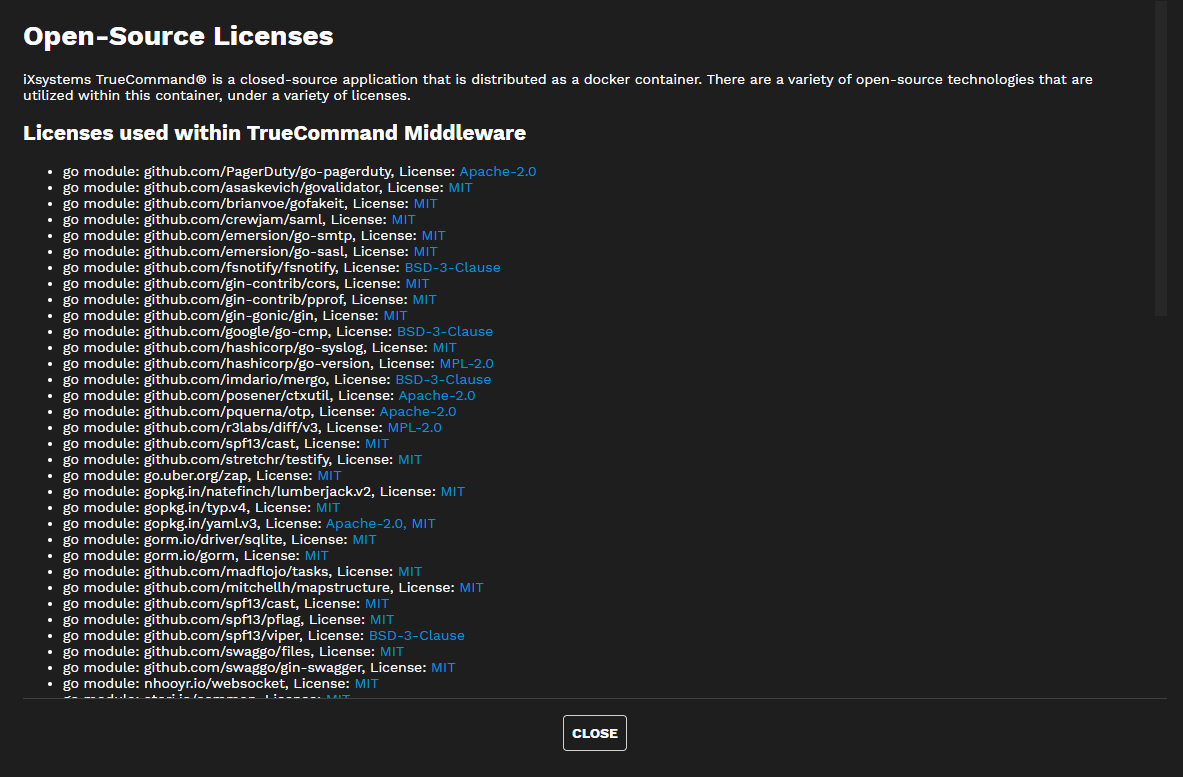Image resolution: width=1183 pixels, height=777 pixels.
Task: Click the license list vertical scrollbar
Action: point(1160,160)
